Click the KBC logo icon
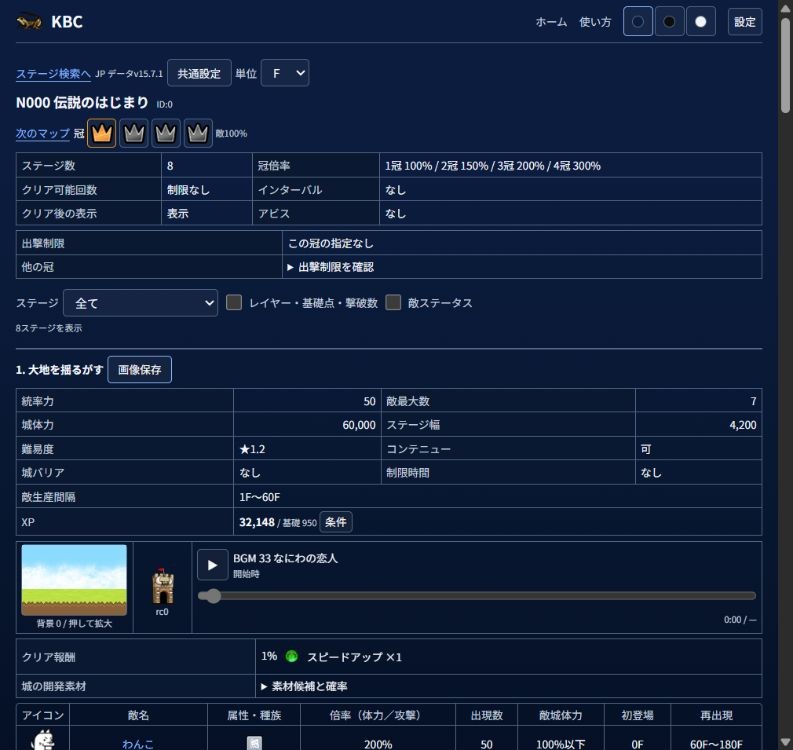Image resolution: width=793 pixels, height=750 pixels. point(29,22)
